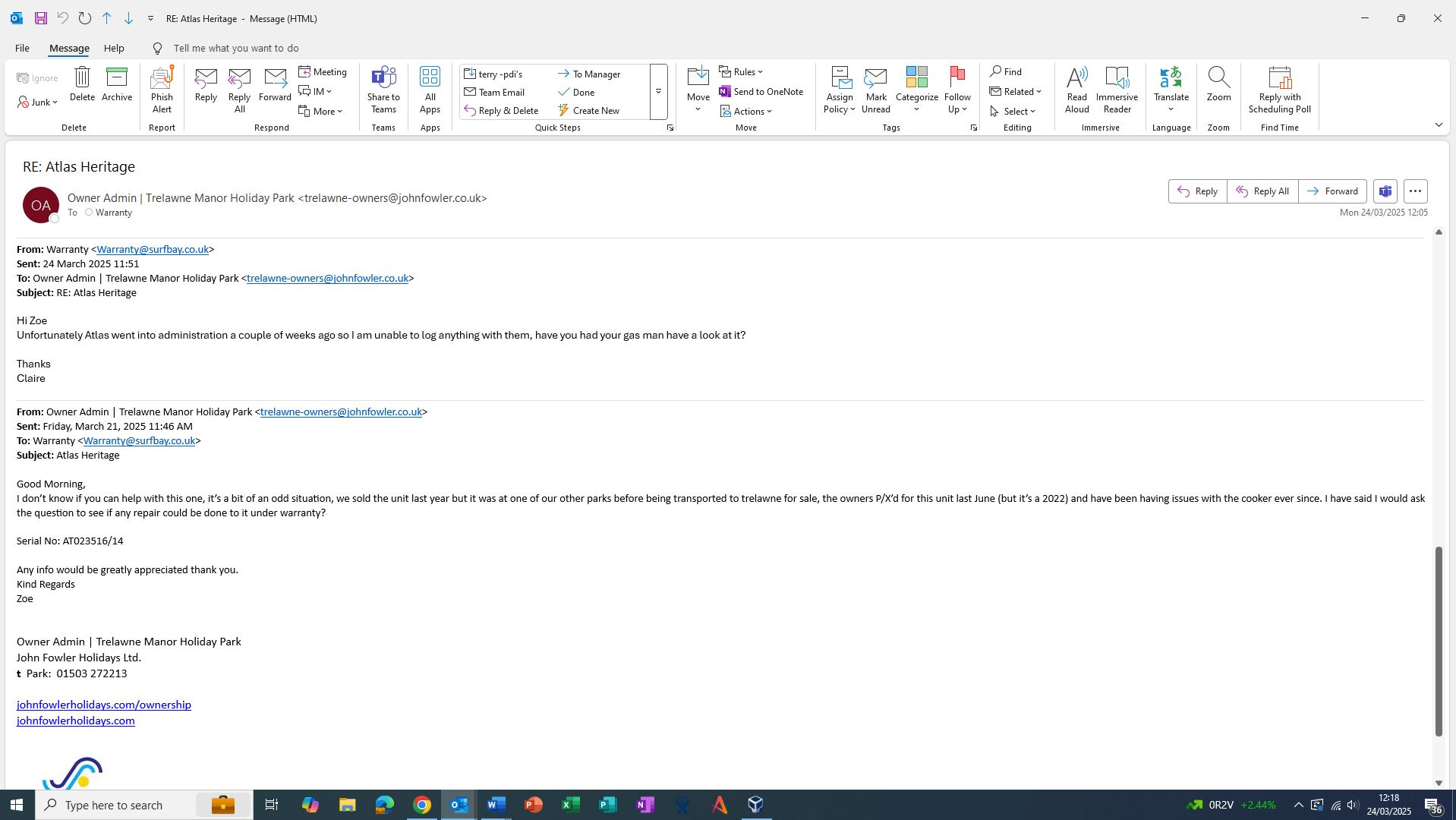Archive this email

[117, 84]
